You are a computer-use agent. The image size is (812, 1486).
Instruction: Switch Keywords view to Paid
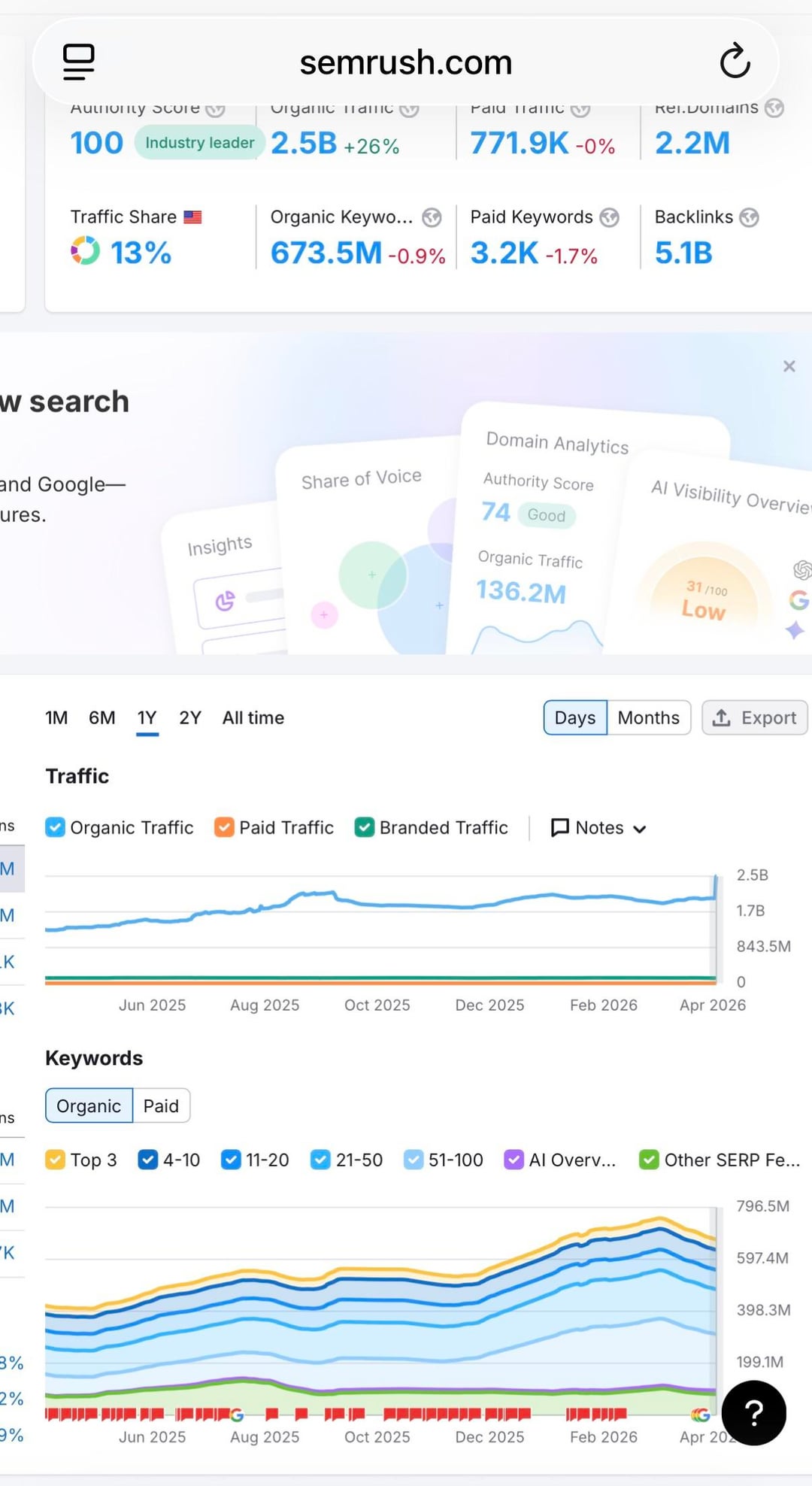161,1105
